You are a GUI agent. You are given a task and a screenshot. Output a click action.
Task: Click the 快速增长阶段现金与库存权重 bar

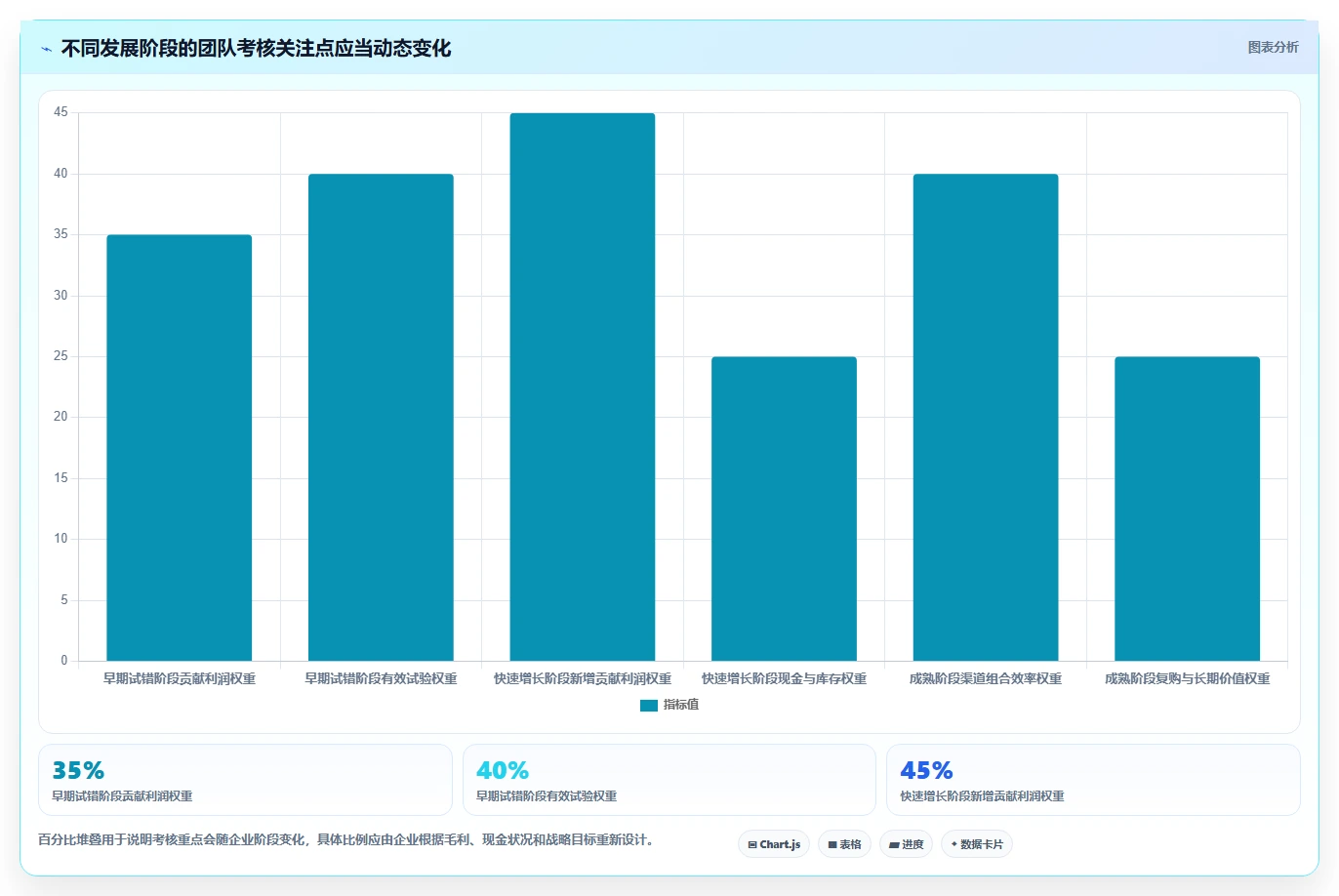click(x=784, y=509)
